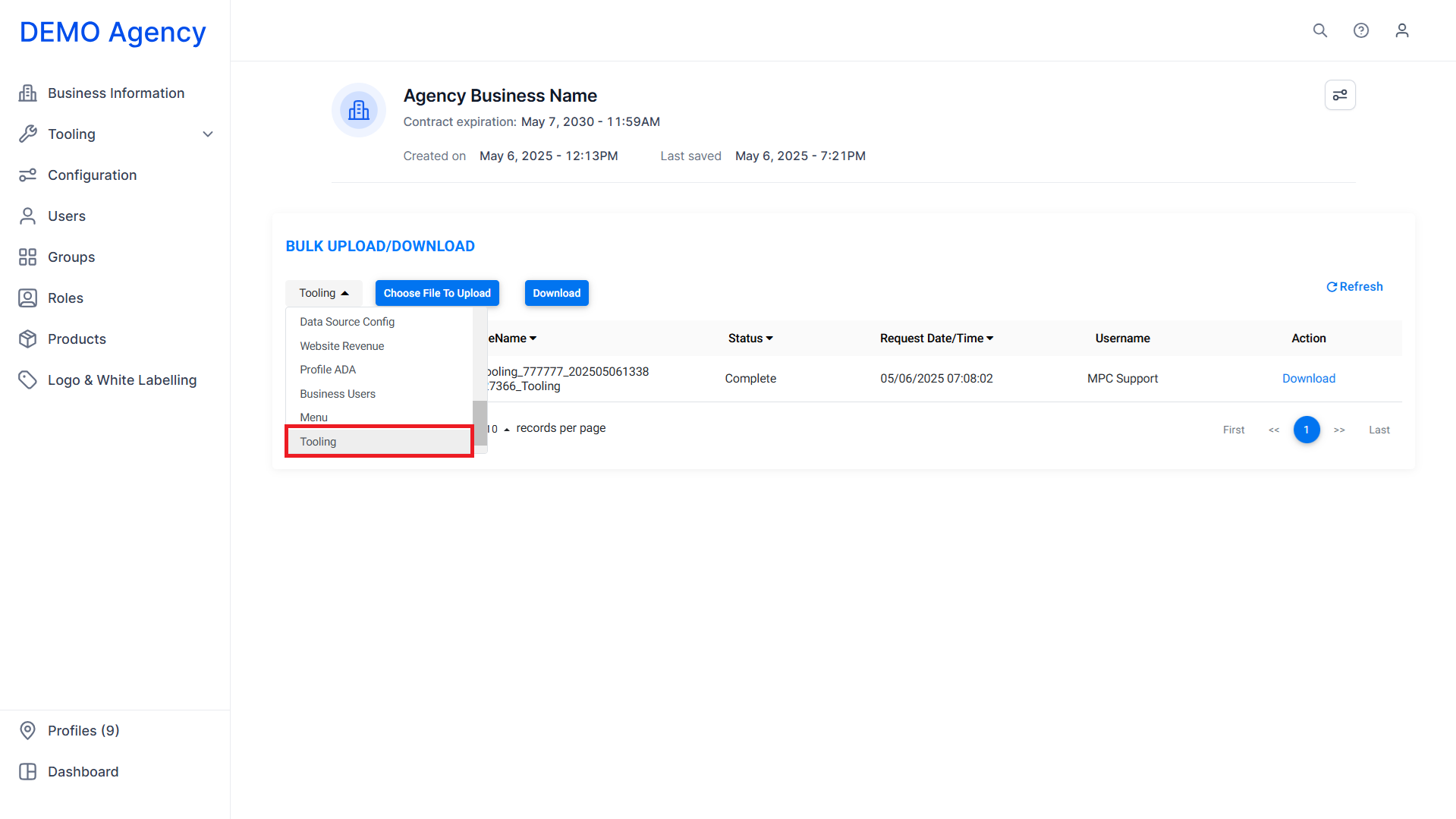Screen dimensions: 1456x819
Task: Sort by the Status column header
Action: click(750, 339)
